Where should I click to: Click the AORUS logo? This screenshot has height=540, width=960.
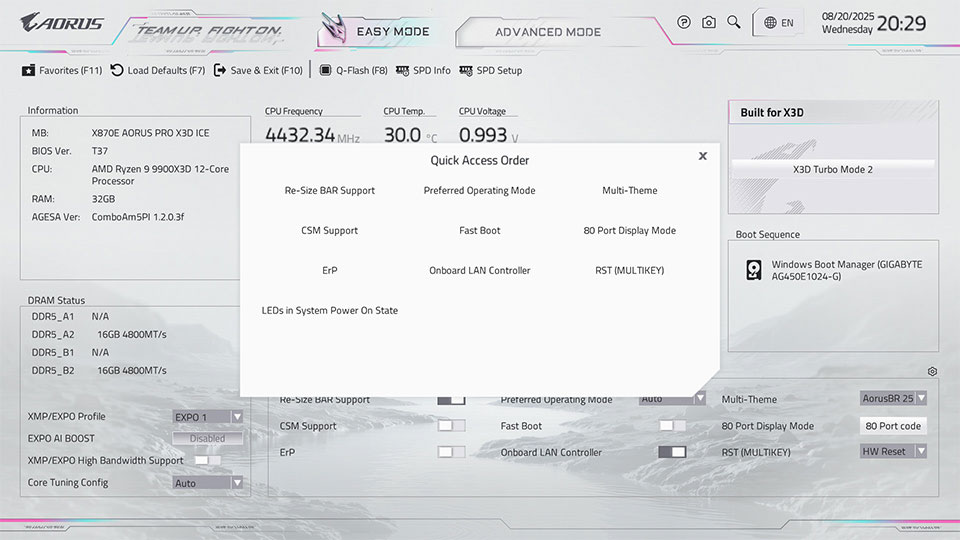pyautogui.click(x=62, y=23)
